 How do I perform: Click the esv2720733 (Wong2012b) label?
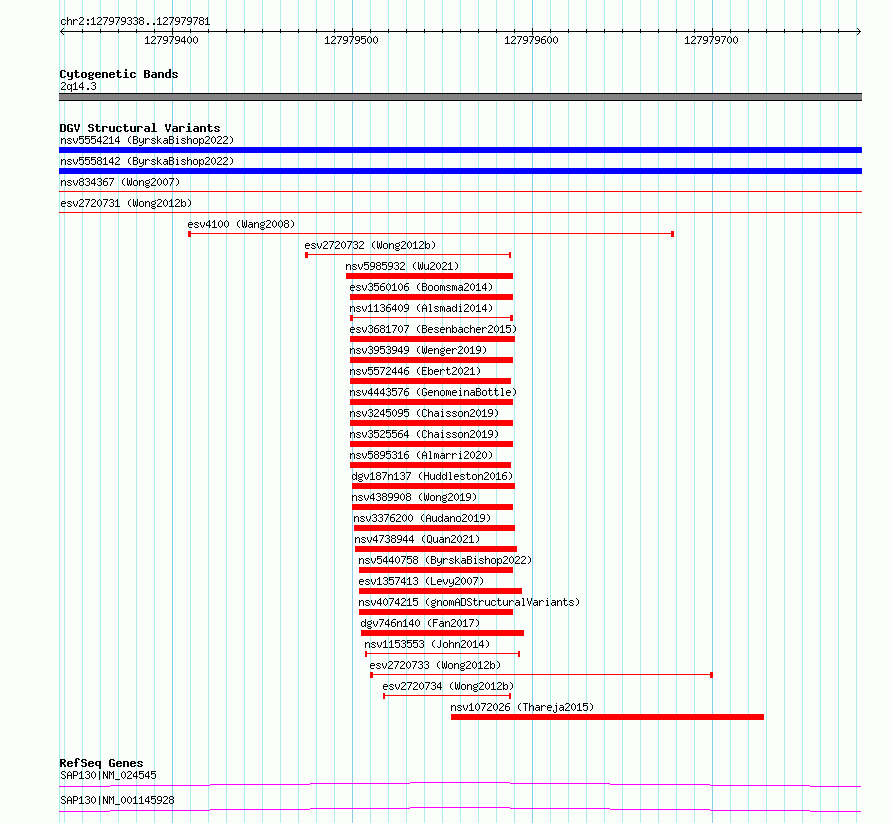(x=435, y=665)
